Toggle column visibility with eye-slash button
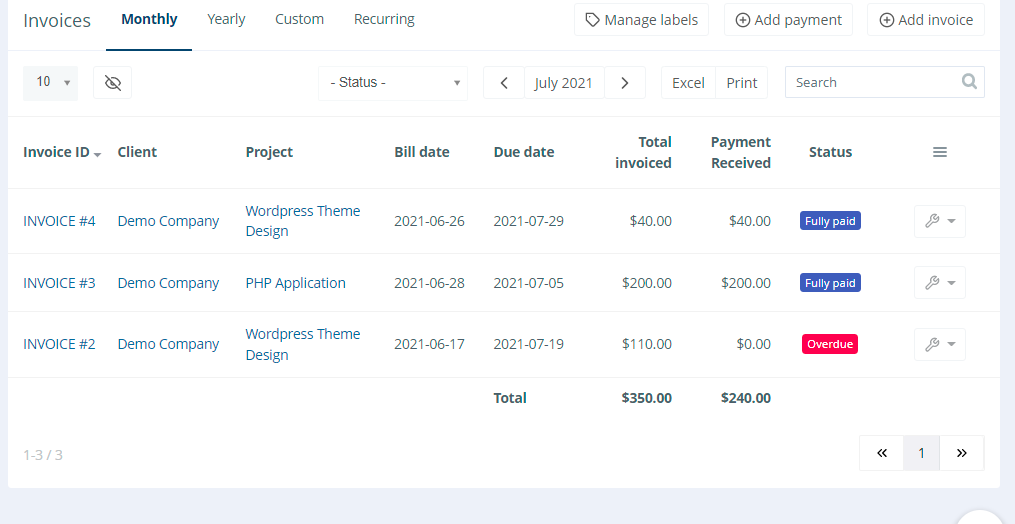Image resolution: width=1015 pixels, height=524 pixels. pyautogui.click(x=113, y=83)
